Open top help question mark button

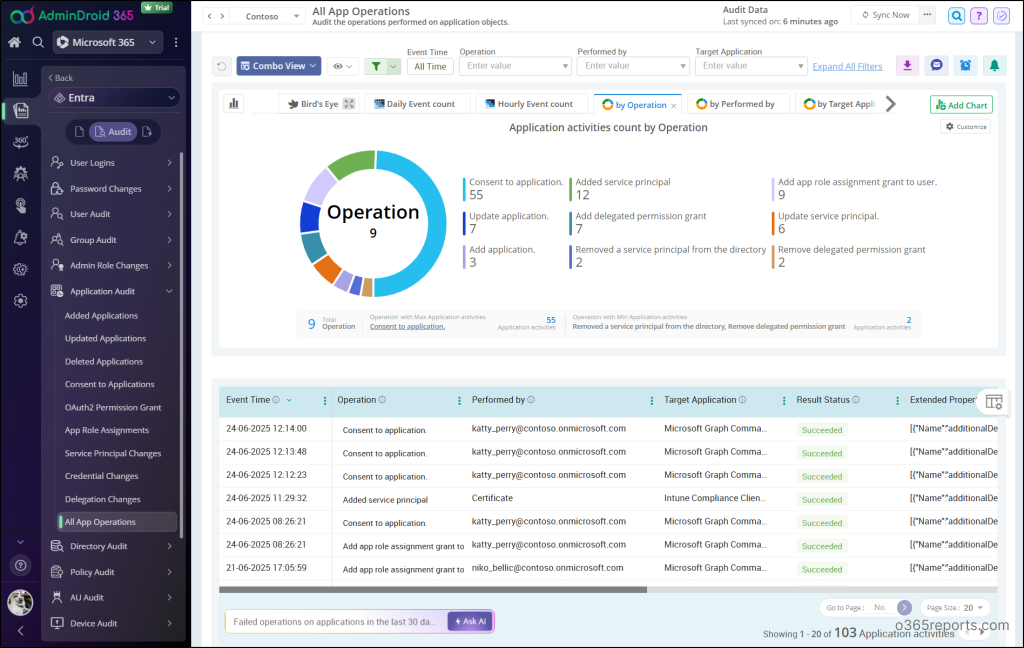click(x=978, y=16)
